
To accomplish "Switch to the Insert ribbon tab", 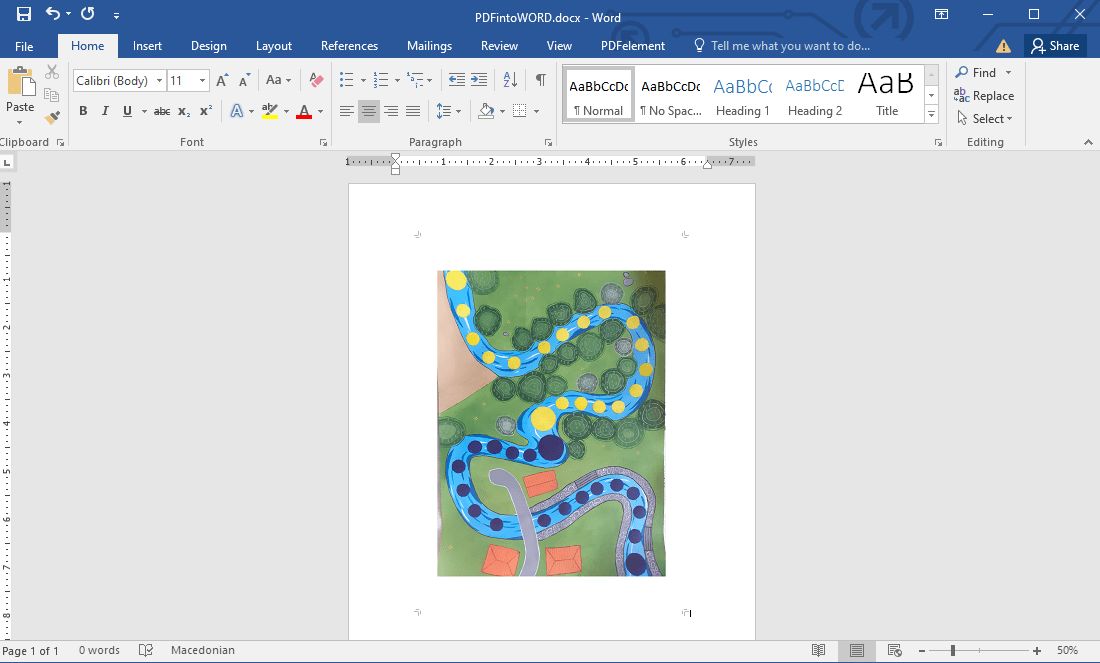I will [147, 45].
